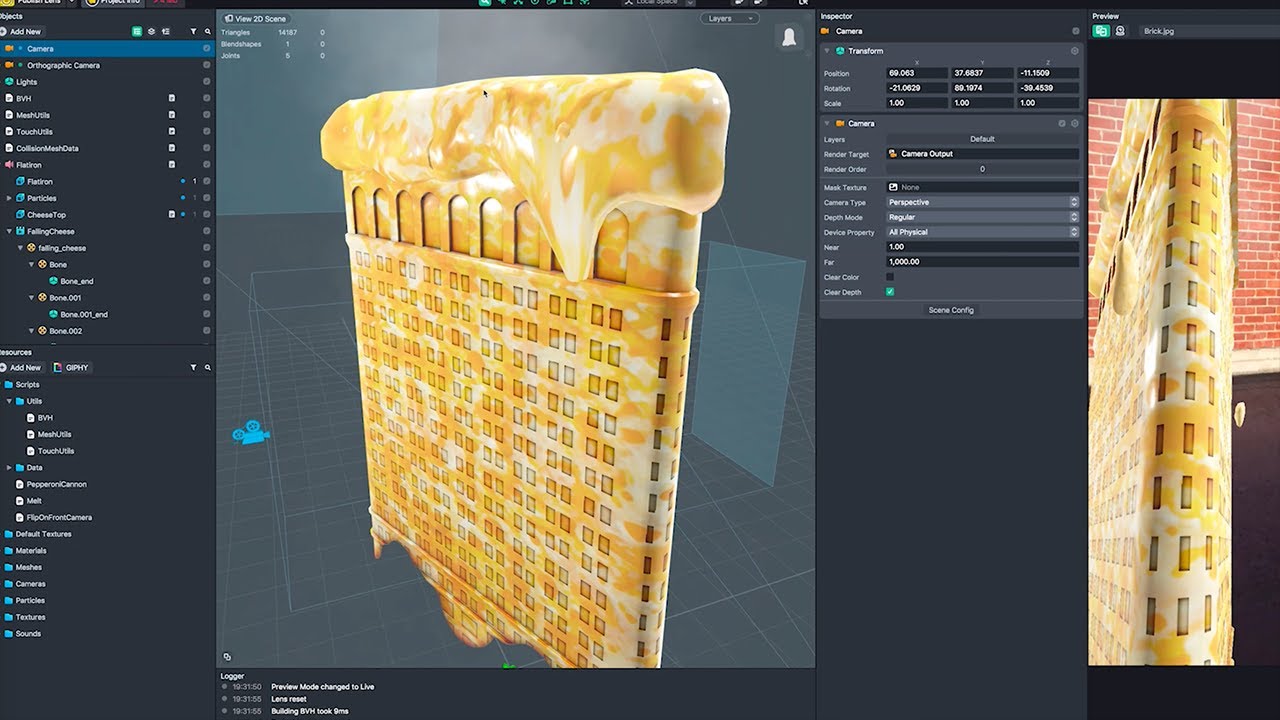
Task: Click the Position X input field
Action: pos(917,73)
